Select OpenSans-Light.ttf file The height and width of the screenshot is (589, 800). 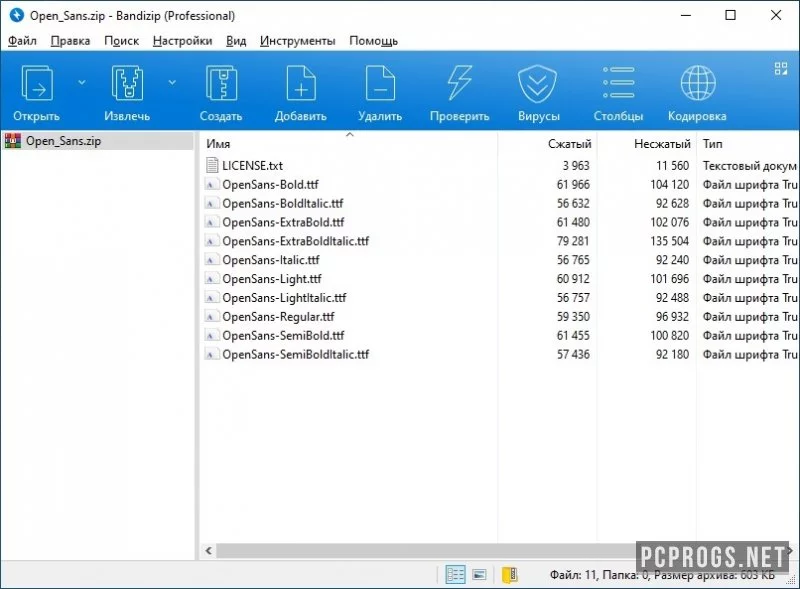(x=272, y=279)
